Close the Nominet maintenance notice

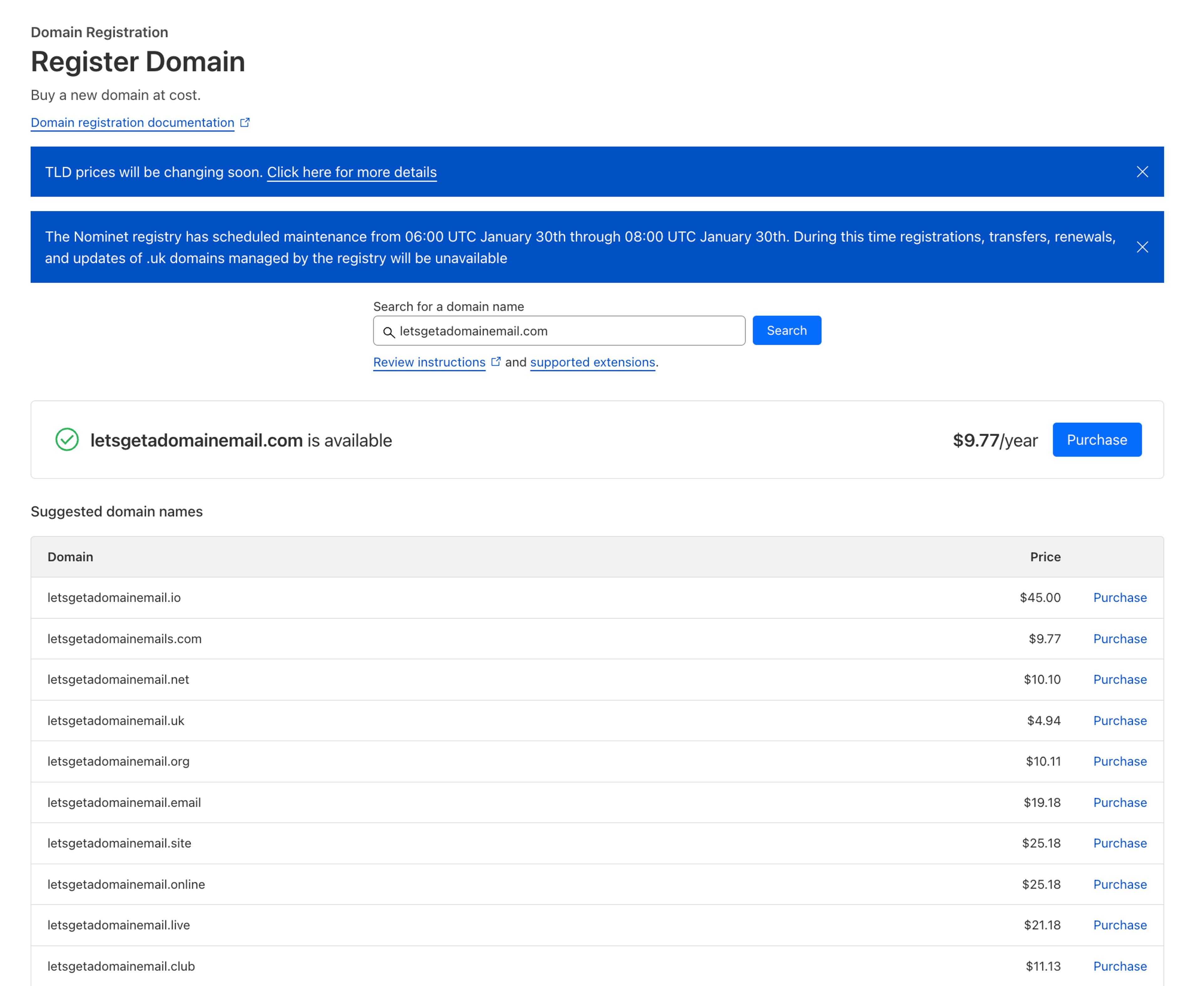point(1142,247)
